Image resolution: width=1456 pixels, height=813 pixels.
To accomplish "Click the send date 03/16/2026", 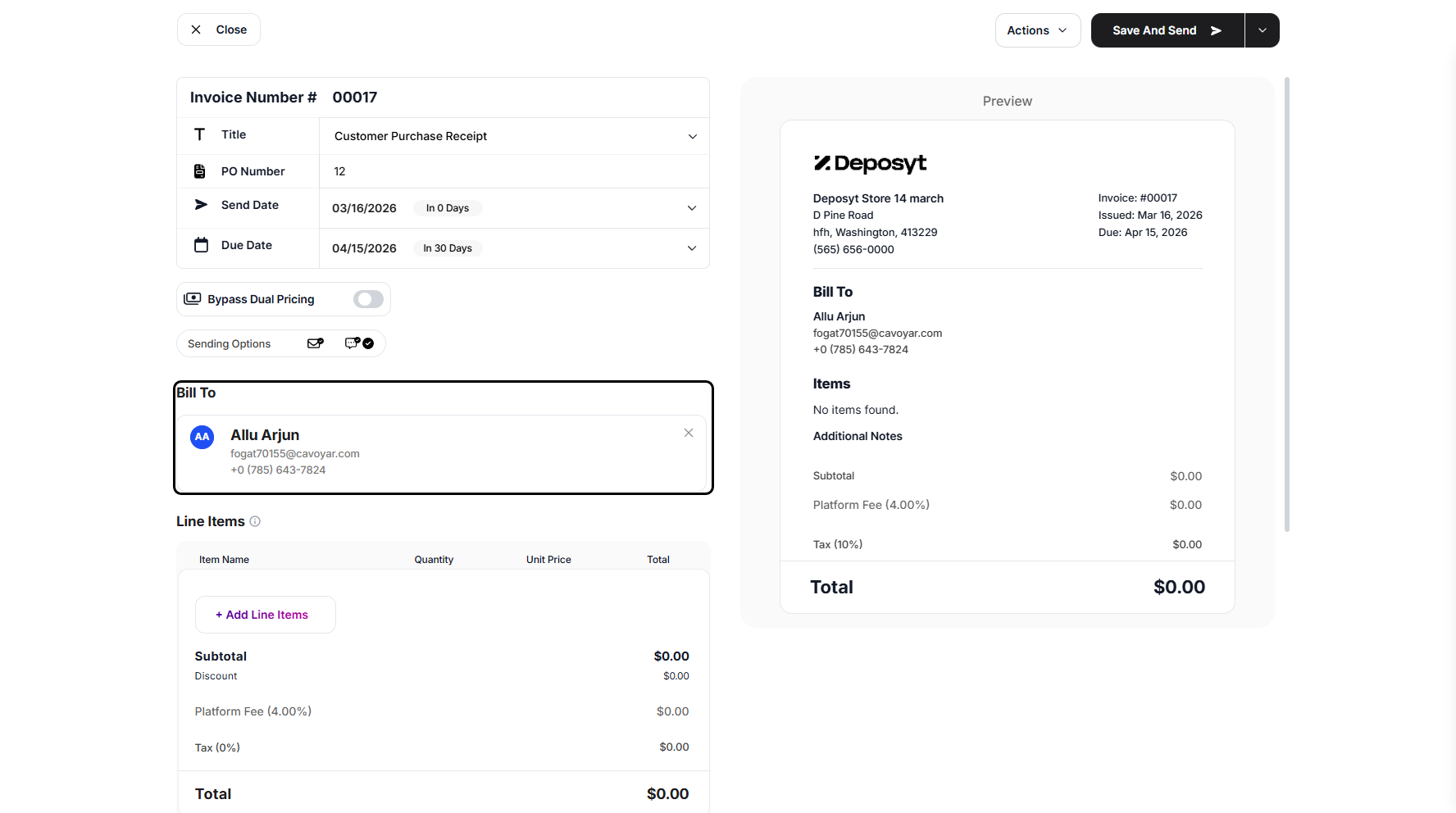I will [364, 208].
